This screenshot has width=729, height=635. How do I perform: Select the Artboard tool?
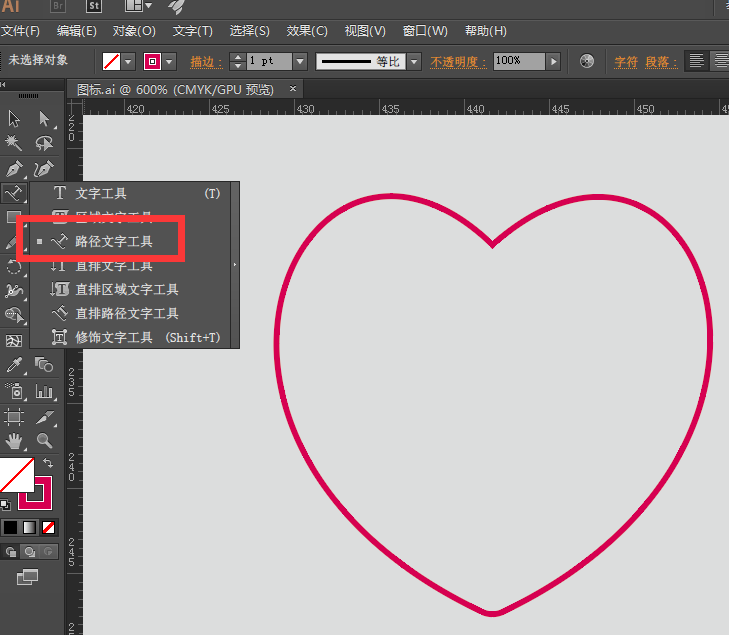(x=14, y=417)
